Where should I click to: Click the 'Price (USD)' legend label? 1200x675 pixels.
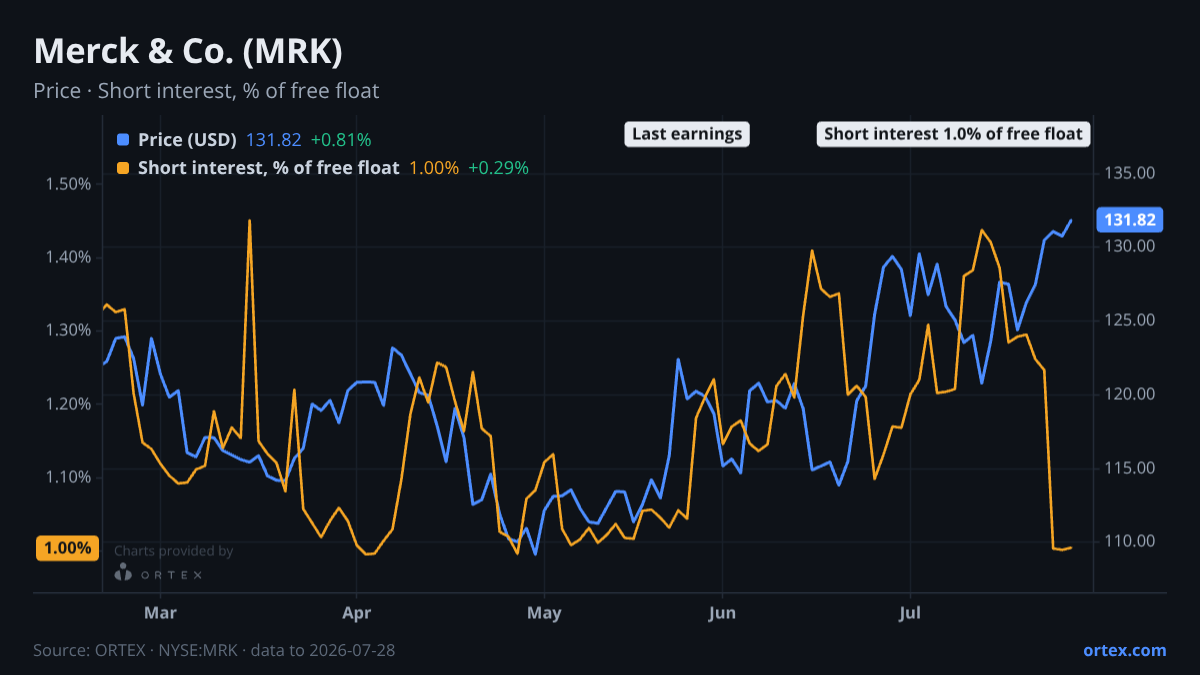pos(187,139)
